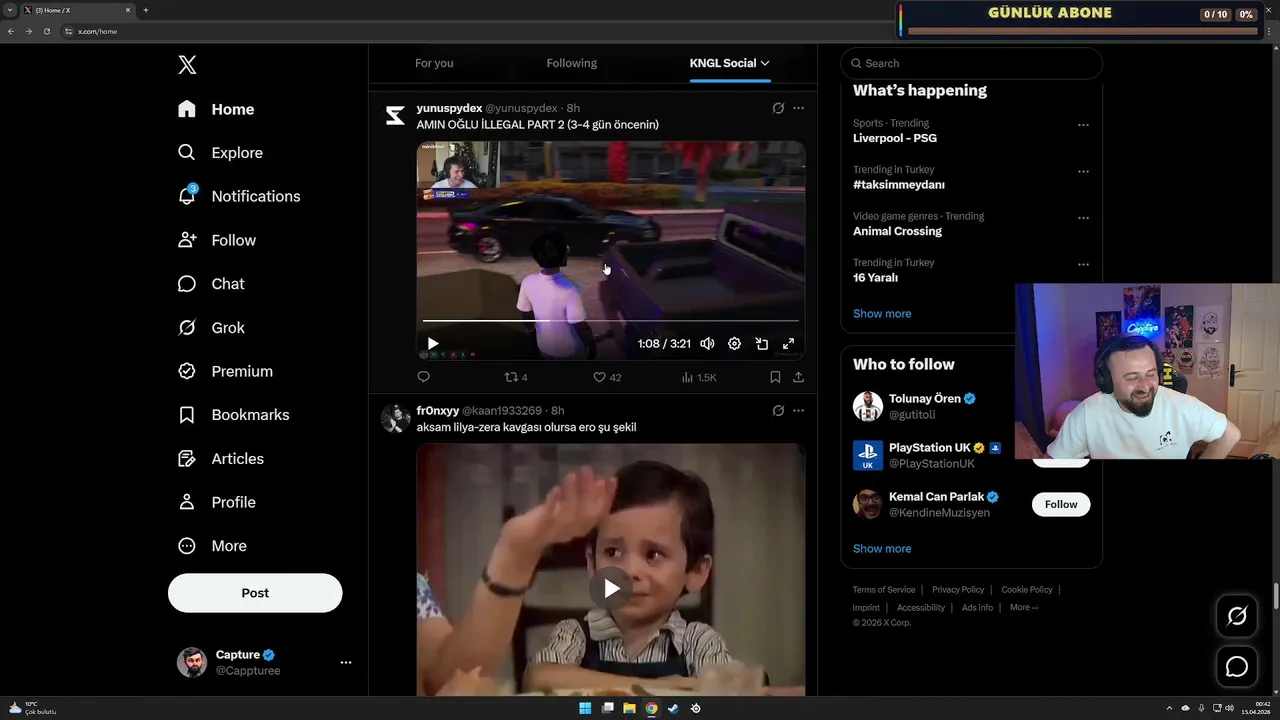The image size is (1280, 720).
Task: Open Privacy Policy link
Action: (x=958, y=590)
